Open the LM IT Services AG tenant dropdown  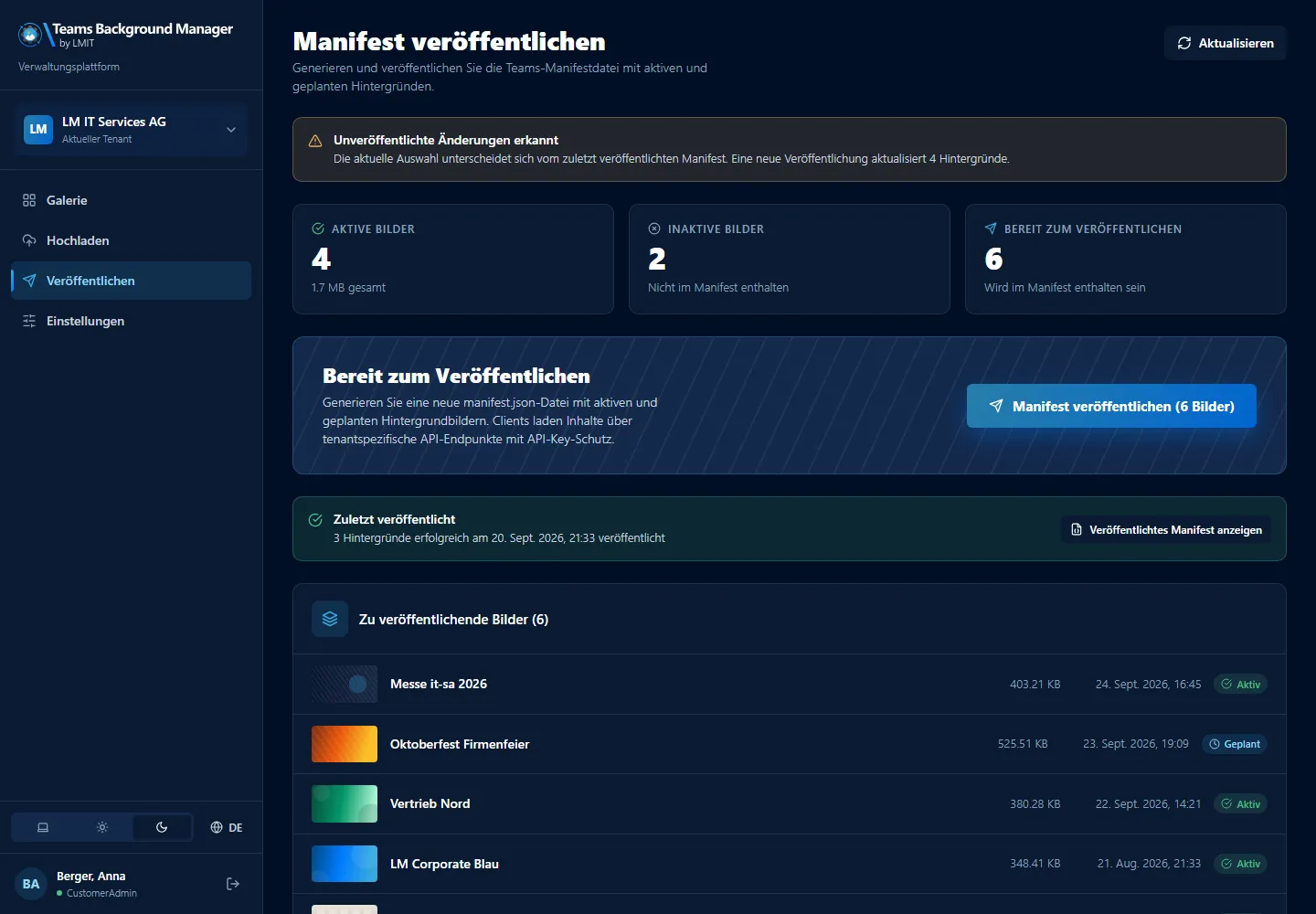click(x=132, y=130)
